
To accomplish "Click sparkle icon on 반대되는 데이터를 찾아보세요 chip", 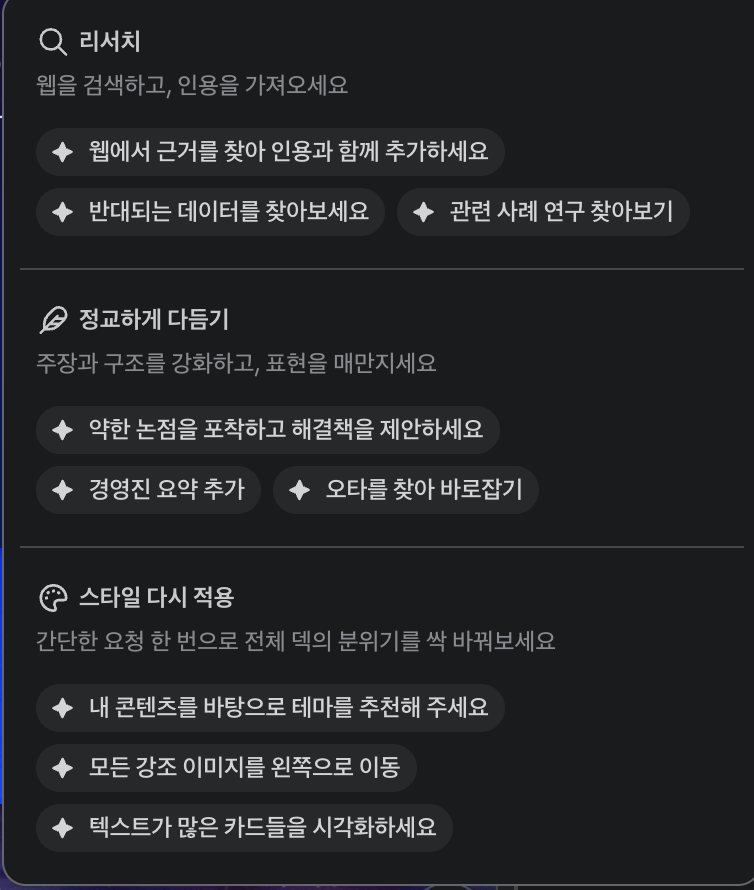I will 63,212.
